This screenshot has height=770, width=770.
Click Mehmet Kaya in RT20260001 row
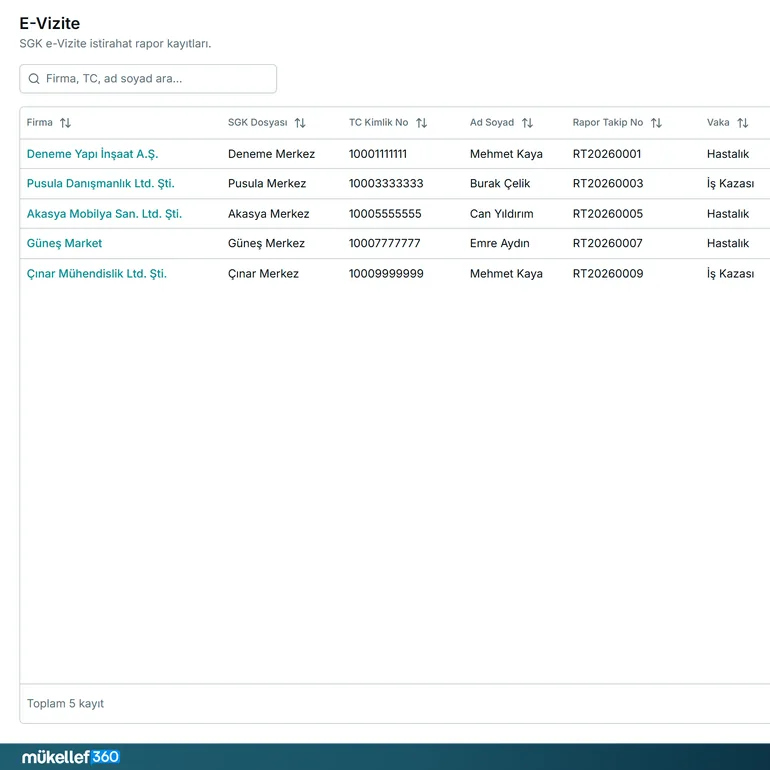click(506, 154)
